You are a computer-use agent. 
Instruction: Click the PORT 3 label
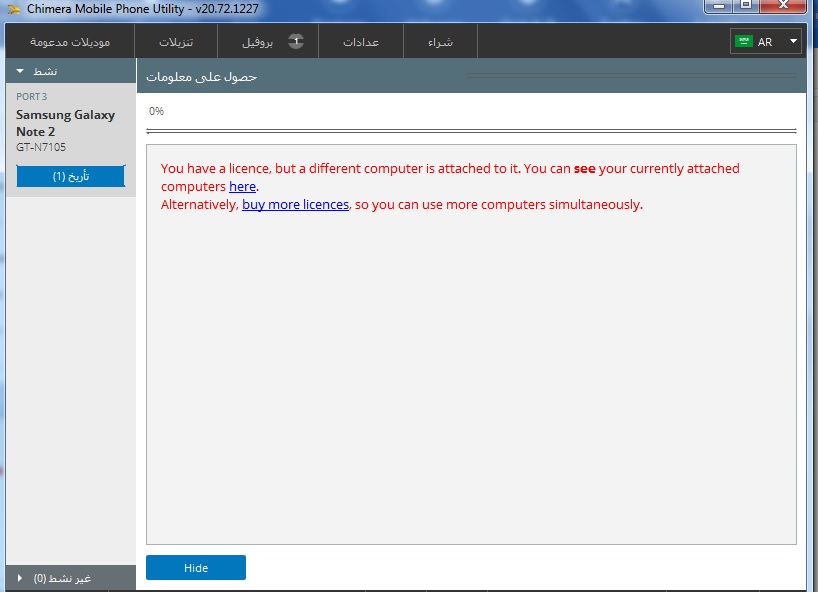[x=31, y=96]
